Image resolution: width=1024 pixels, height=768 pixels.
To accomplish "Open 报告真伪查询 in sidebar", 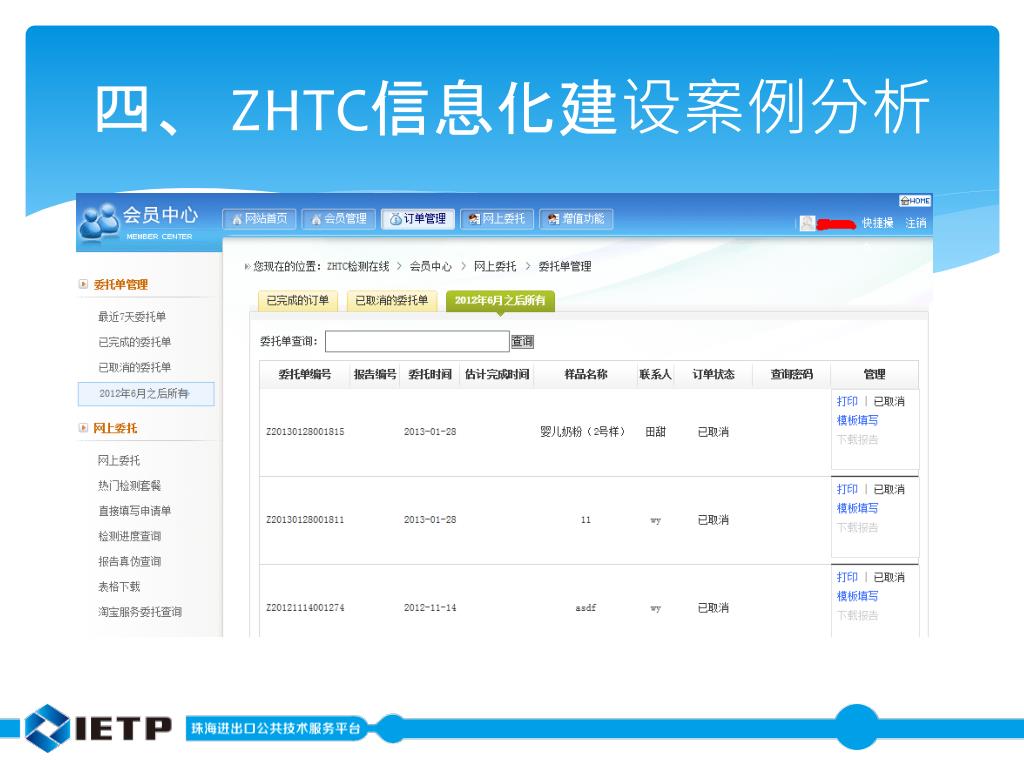I will [129, 562].
